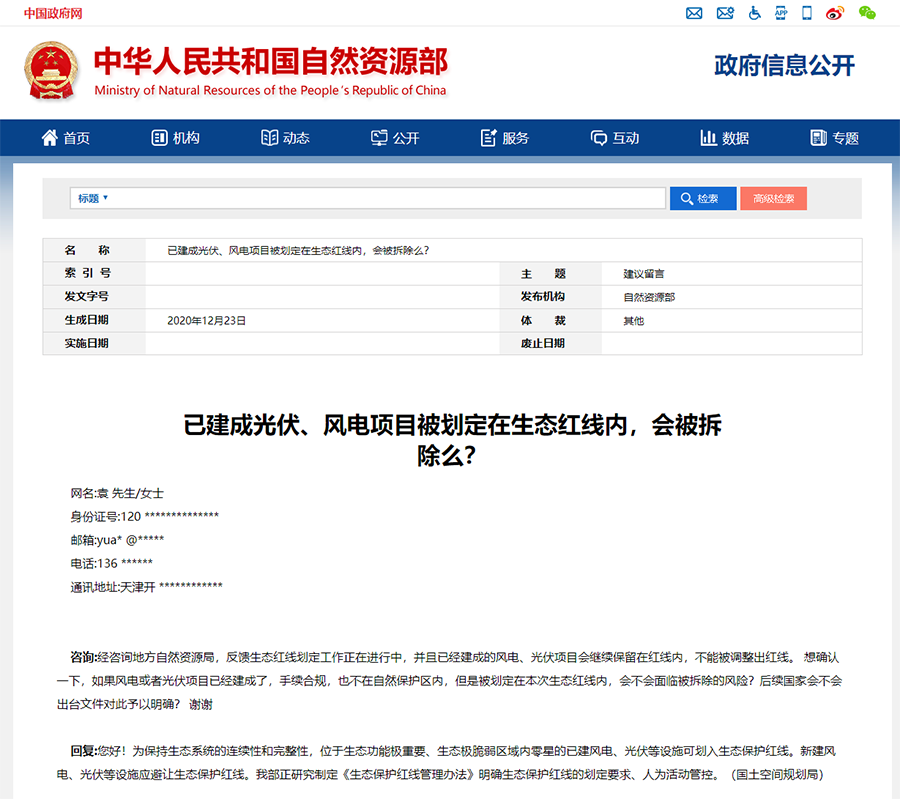Click the 中华人民共和国自然资源部 site title

tap(271, 61)
